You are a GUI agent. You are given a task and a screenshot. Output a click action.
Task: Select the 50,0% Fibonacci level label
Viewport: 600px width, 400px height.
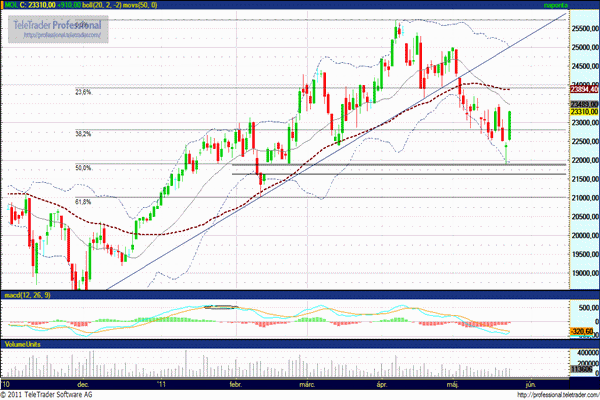pos(84,168)
